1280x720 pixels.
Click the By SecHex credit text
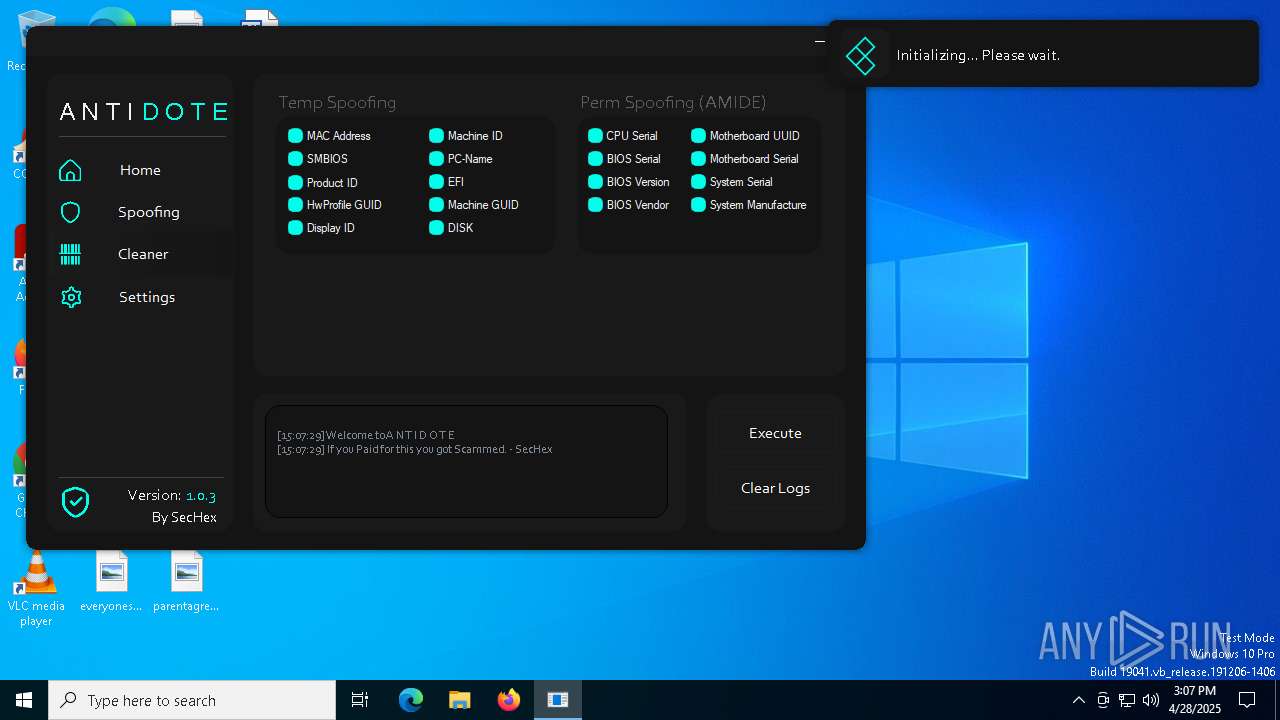[184, 517]
